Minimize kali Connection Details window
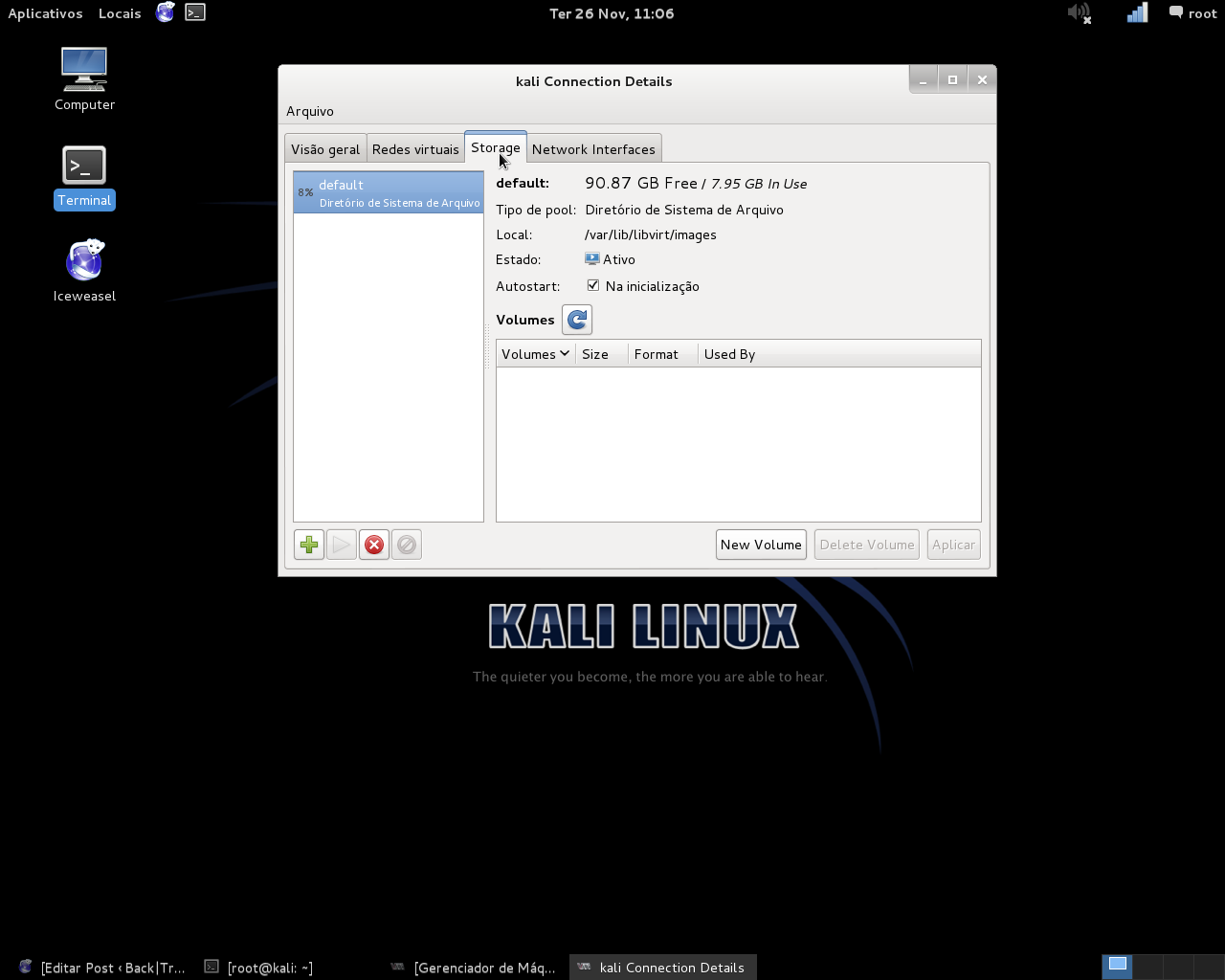1225x980 pixels. tap(924, 79)
